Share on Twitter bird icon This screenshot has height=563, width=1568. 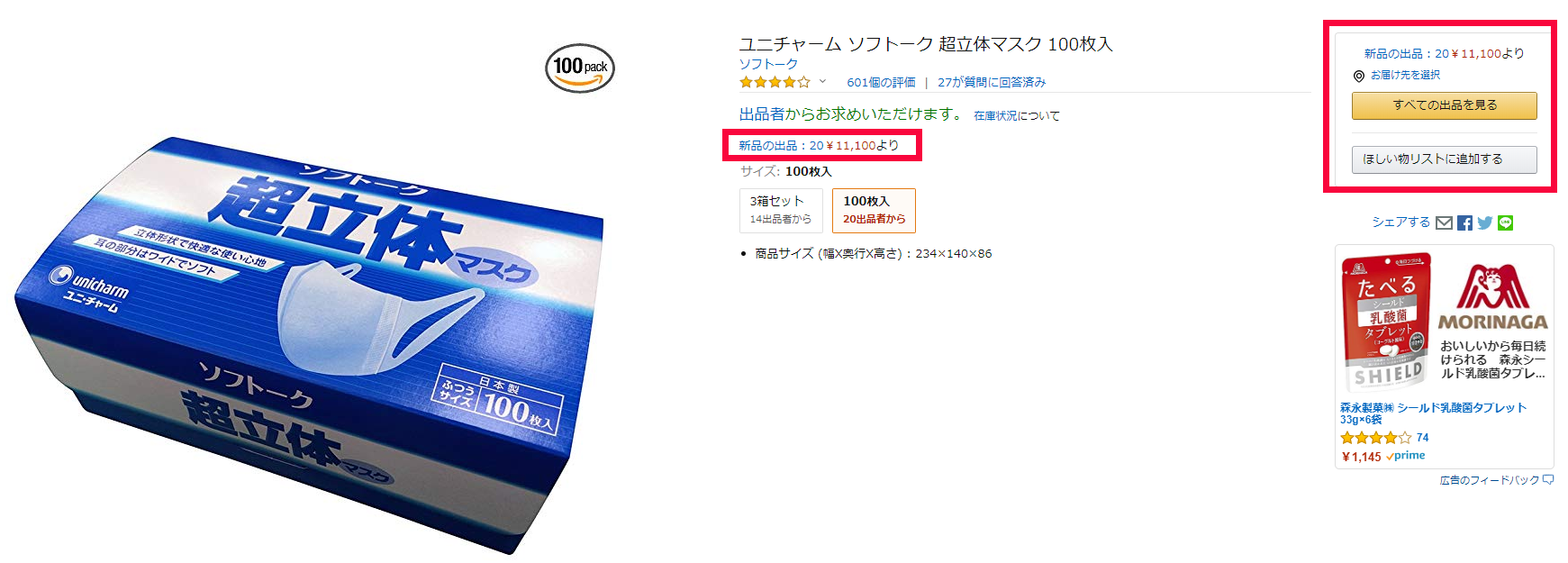coord(1485,222)
